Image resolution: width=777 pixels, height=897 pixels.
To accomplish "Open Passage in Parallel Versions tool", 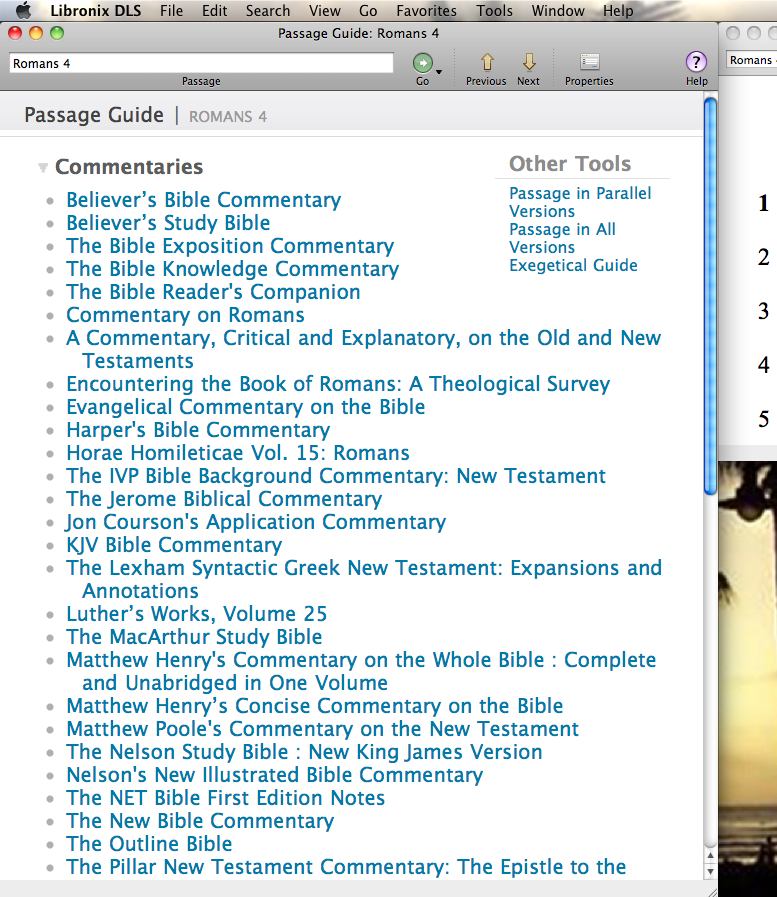I will point(580,203).
